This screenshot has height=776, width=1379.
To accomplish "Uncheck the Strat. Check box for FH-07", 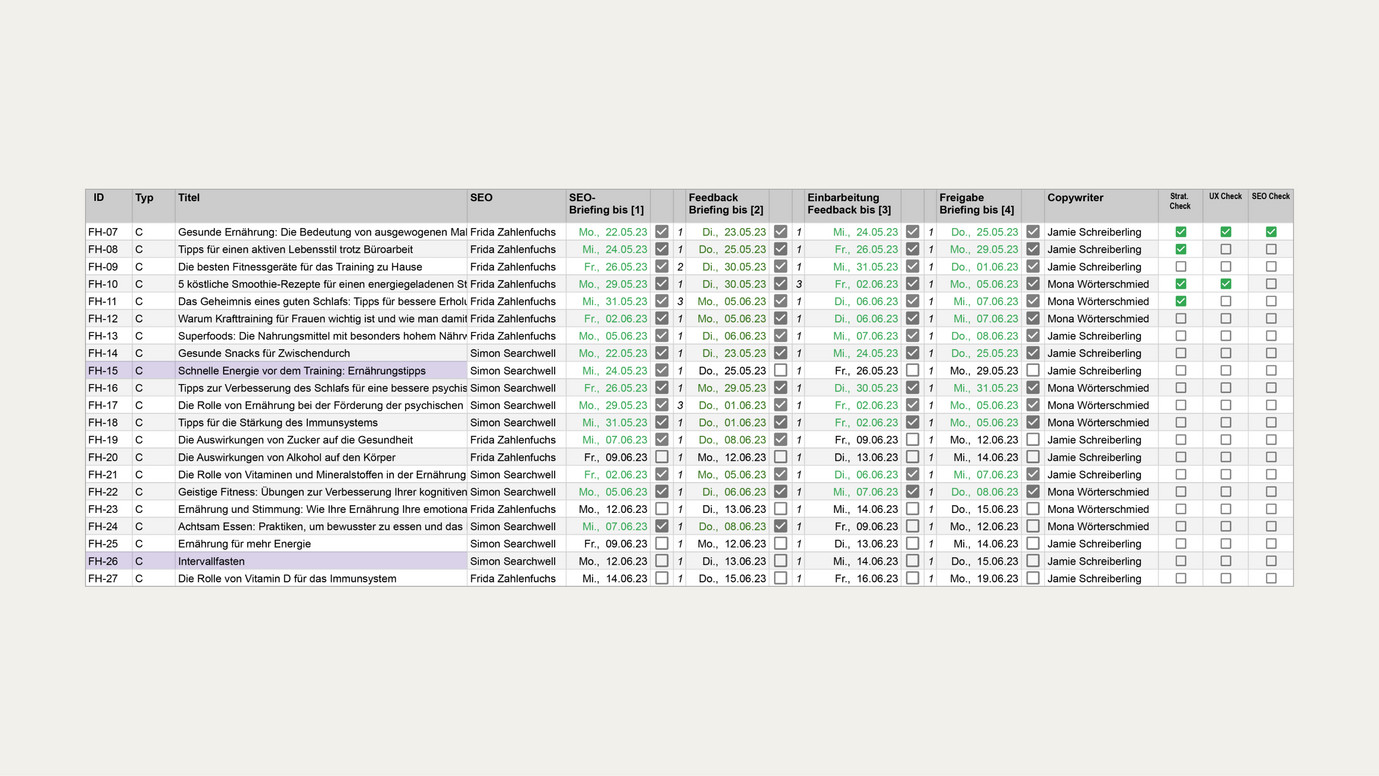I will [1180, 232].
